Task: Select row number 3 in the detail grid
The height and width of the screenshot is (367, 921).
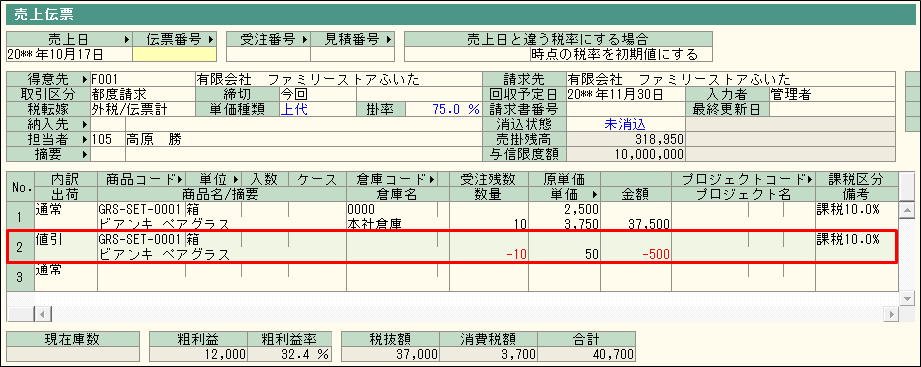Action: (20, 277)
